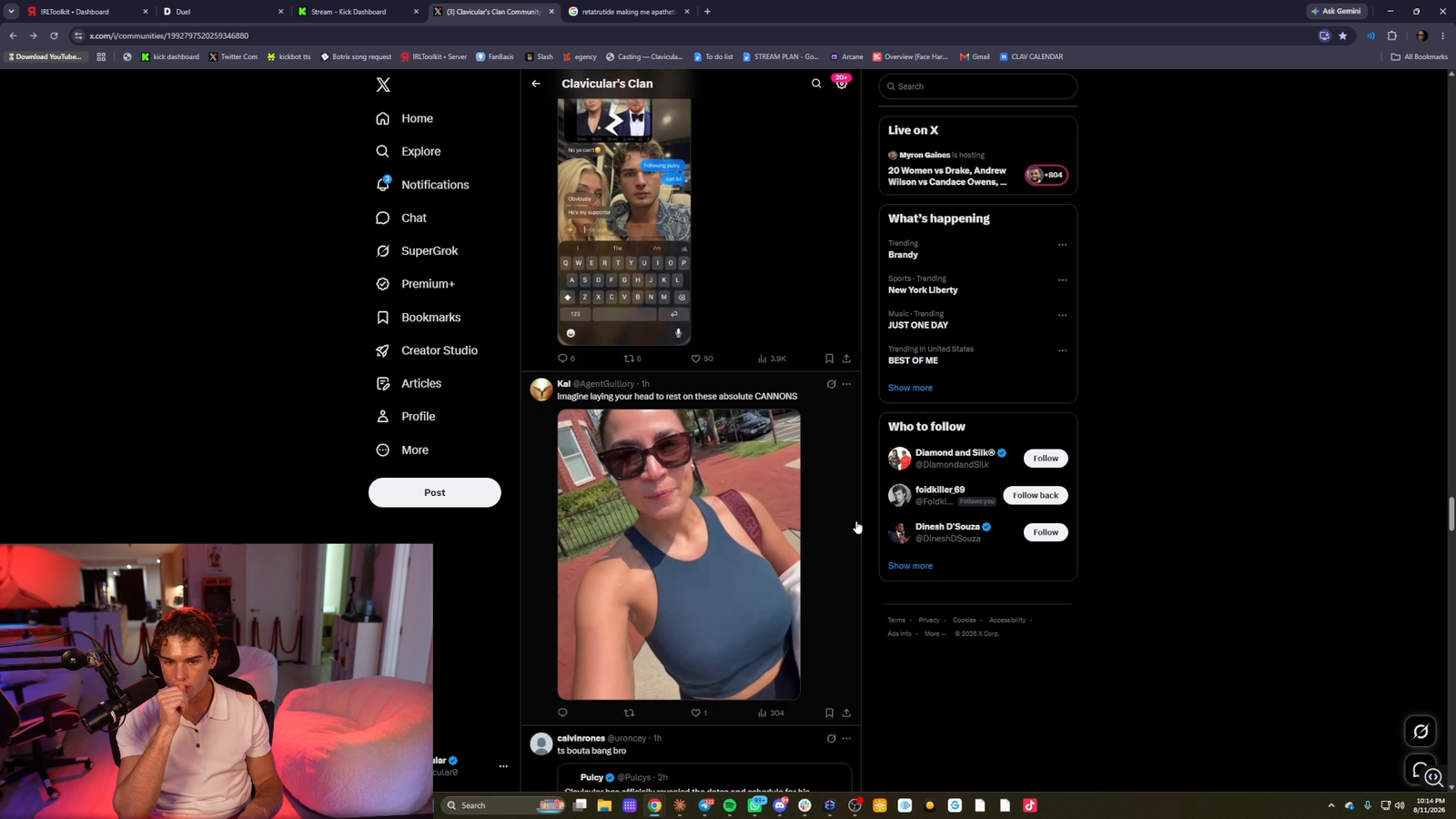This screenshot has width=1456, height=819.
Task: Open more options for New York Liberty trend
Action: (1062, 280)
